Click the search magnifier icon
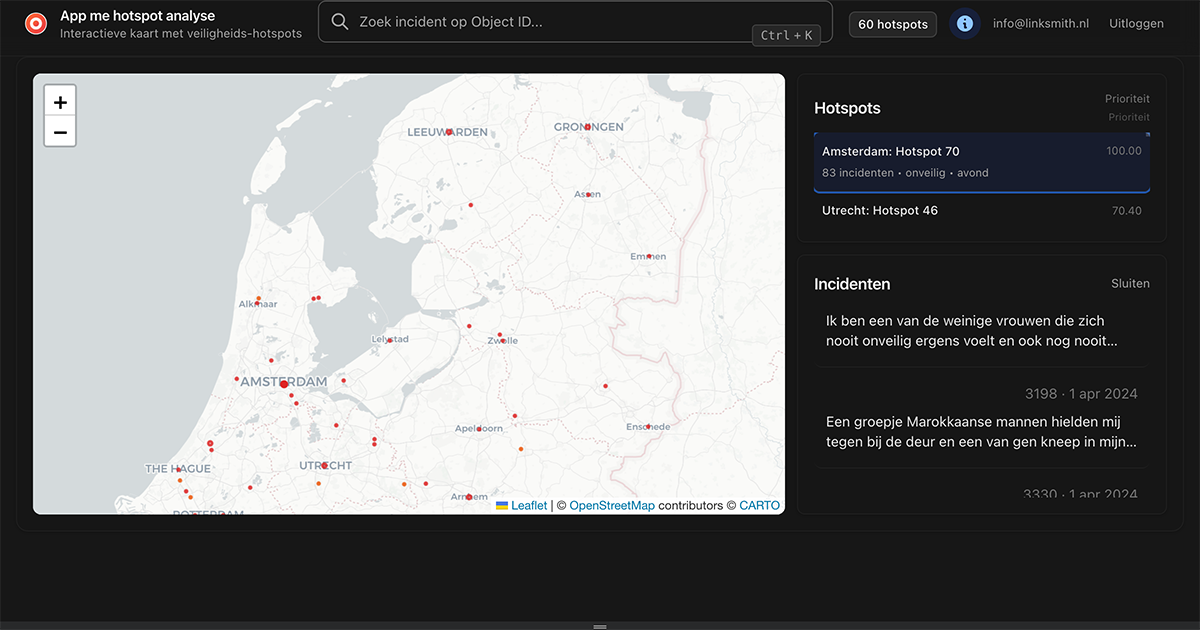The image size is (1200, 630). (x=340, y=22)
